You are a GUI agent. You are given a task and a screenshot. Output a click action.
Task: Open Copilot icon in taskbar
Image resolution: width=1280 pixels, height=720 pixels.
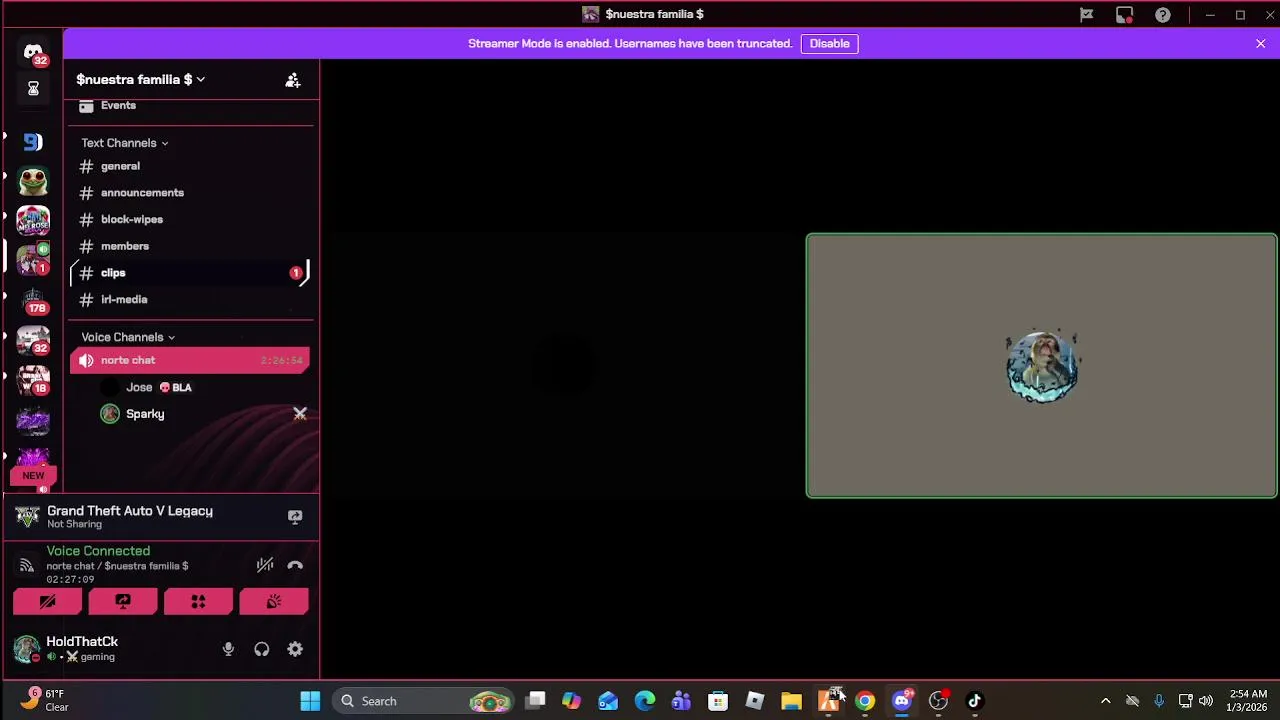tap(571, 701)
